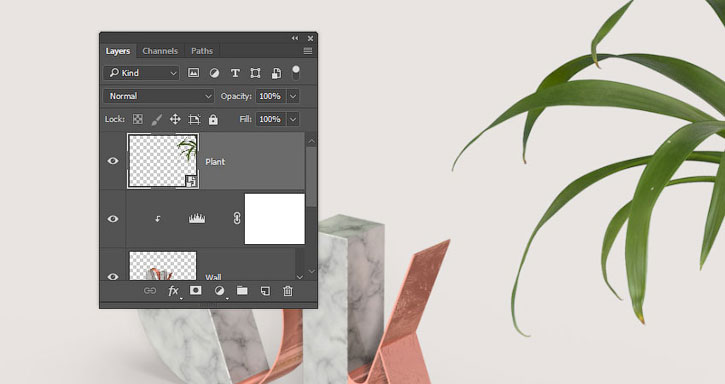Switch to the Channels tab

[x=160, y=51]
